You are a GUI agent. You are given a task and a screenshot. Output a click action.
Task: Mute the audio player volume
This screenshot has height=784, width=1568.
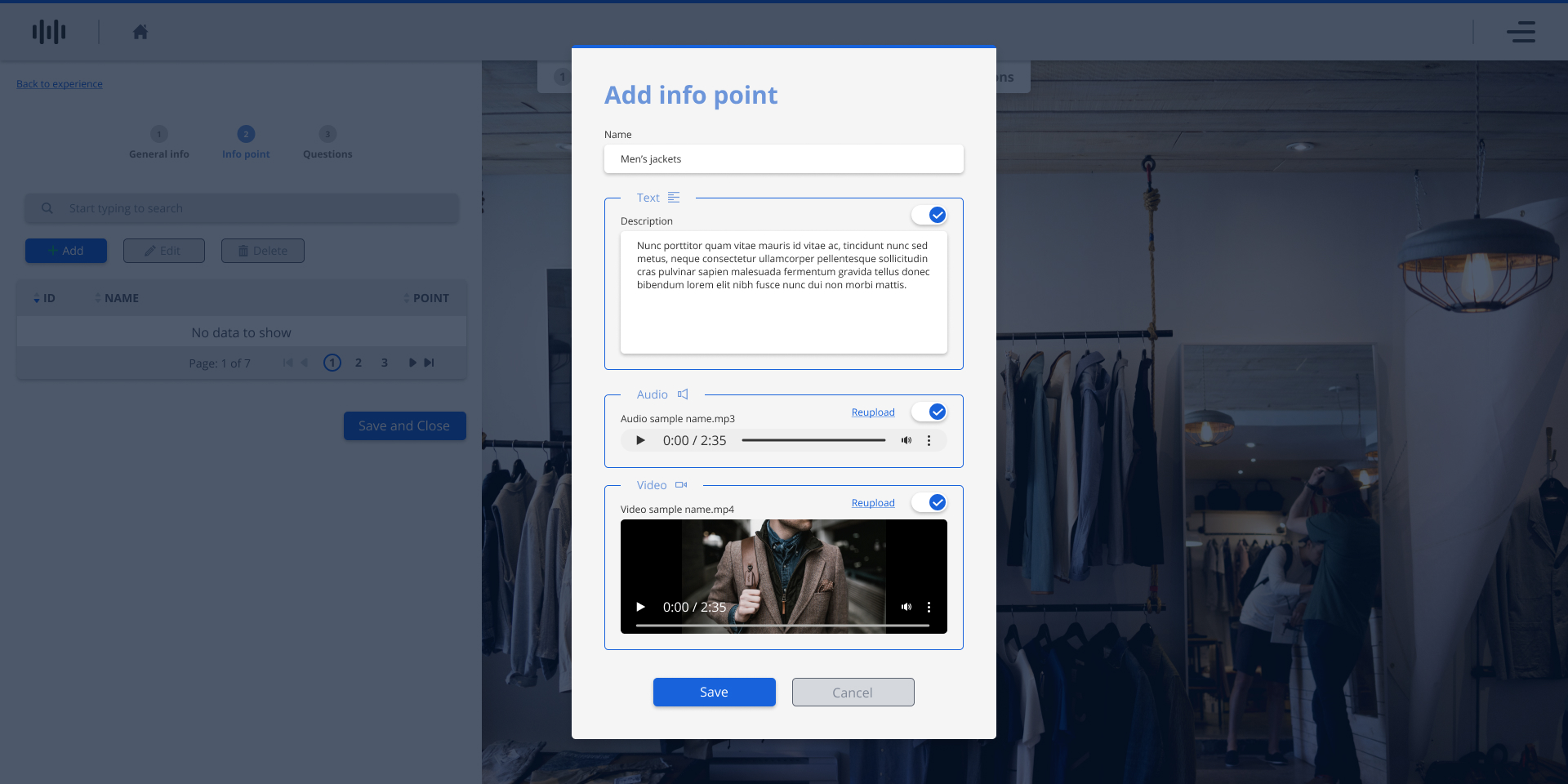pos(906,440)
